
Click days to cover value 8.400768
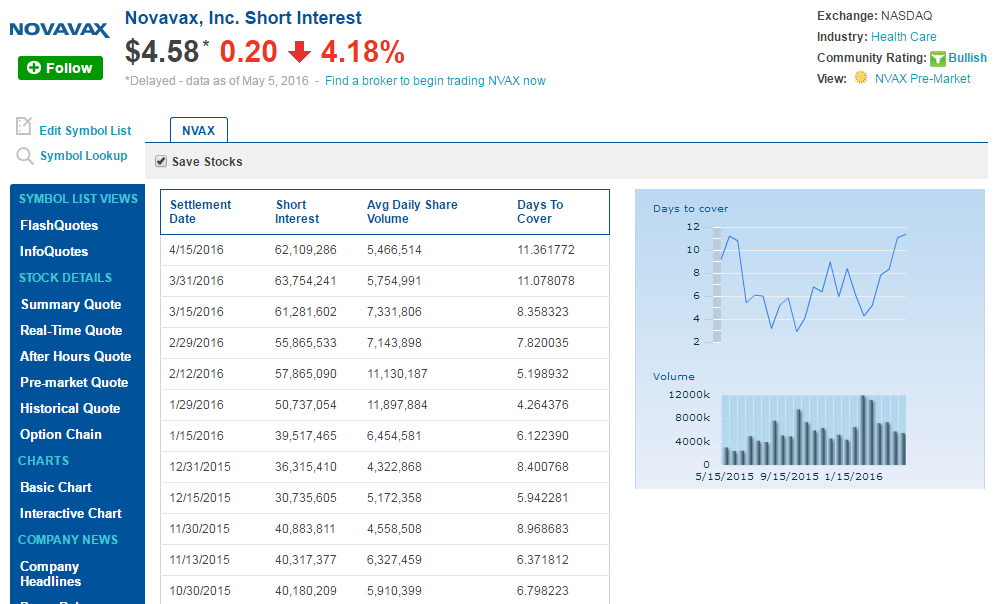542,467
